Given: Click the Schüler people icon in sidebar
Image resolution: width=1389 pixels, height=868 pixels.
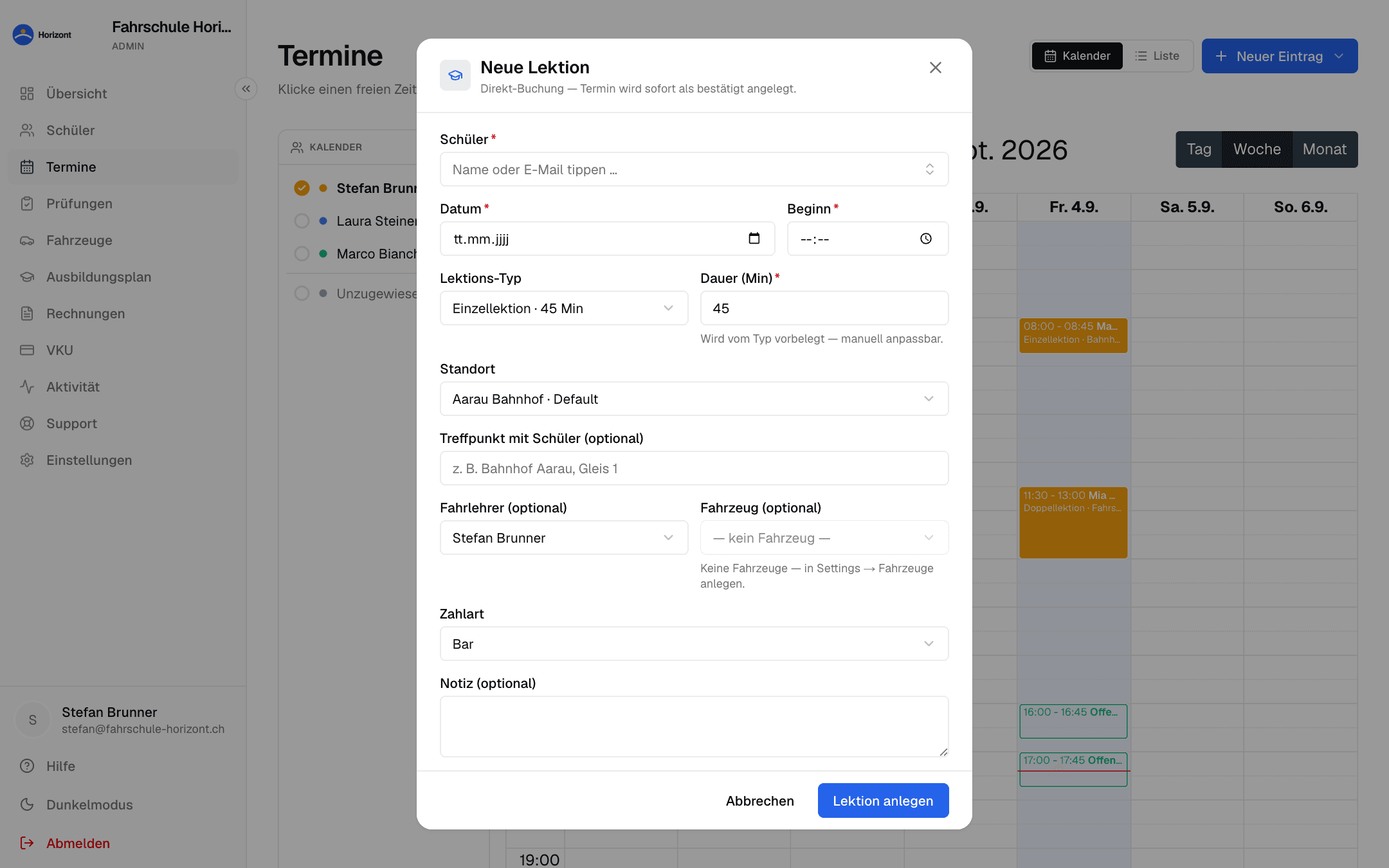Looking at the screenshot, I should 27,131.
